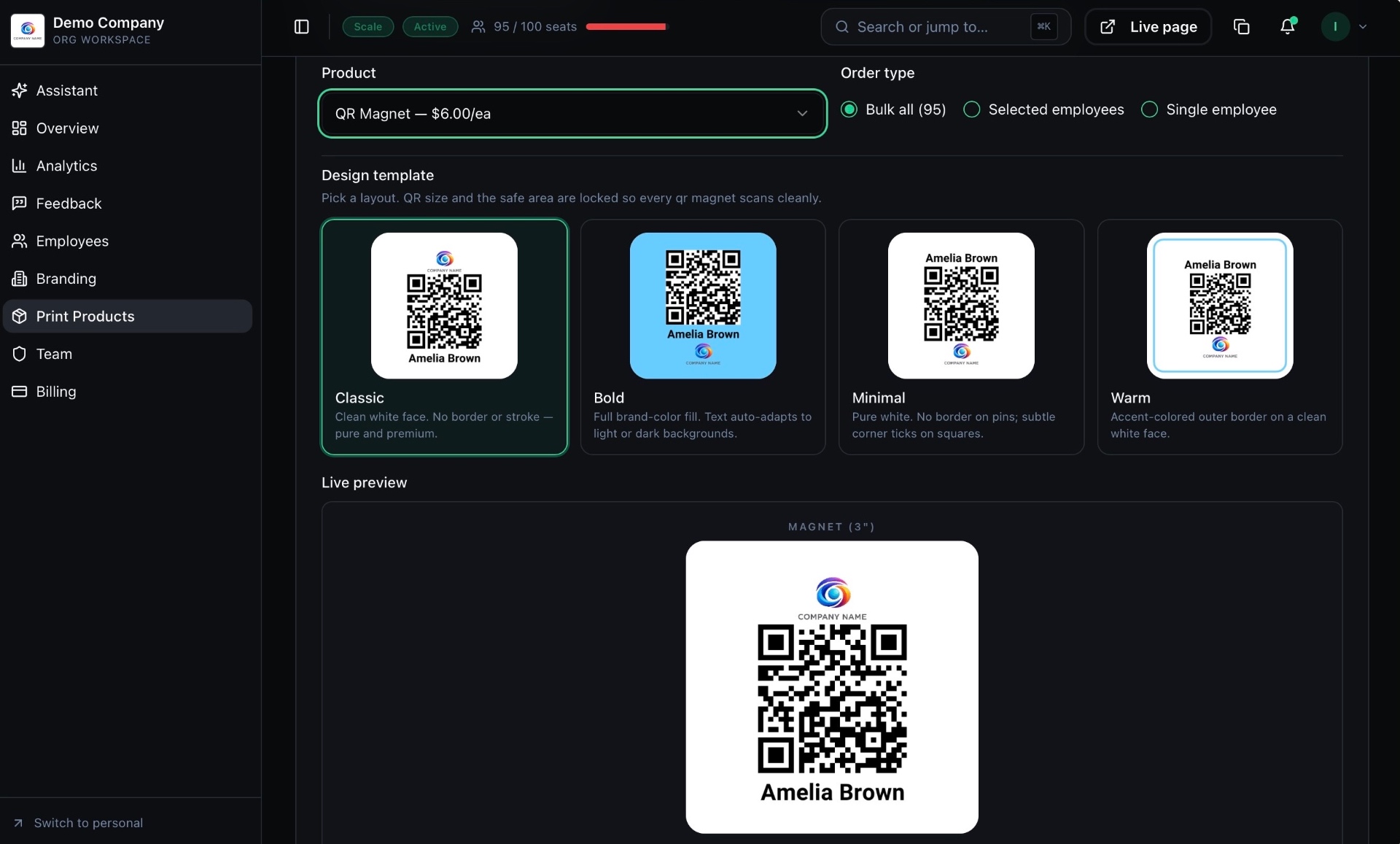Image resolution: width=1400 pixels, height=844 pixels.
Task: Open the QR Magnet product dropdown
Action: tap(572, 114)
